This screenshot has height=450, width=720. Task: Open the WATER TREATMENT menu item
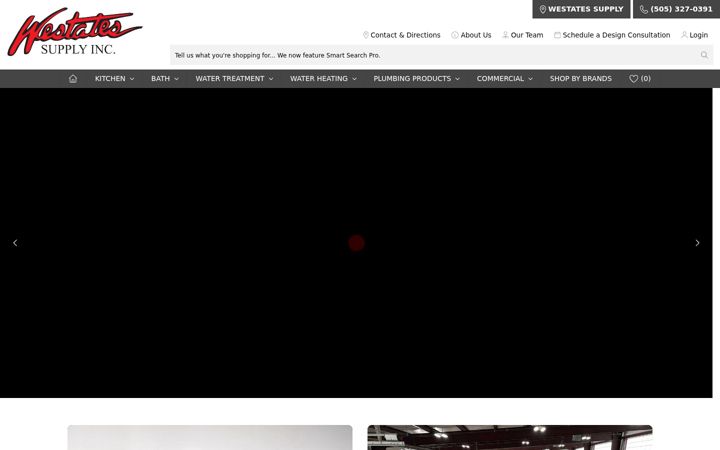point(230,79)
